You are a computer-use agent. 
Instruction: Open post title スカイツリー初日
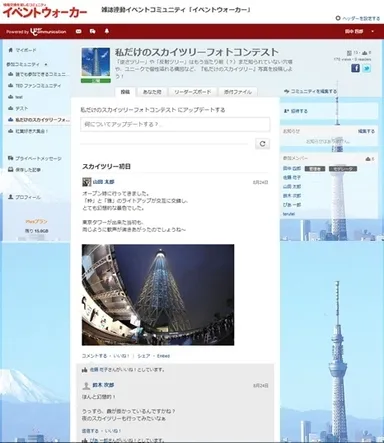point(106,166)
